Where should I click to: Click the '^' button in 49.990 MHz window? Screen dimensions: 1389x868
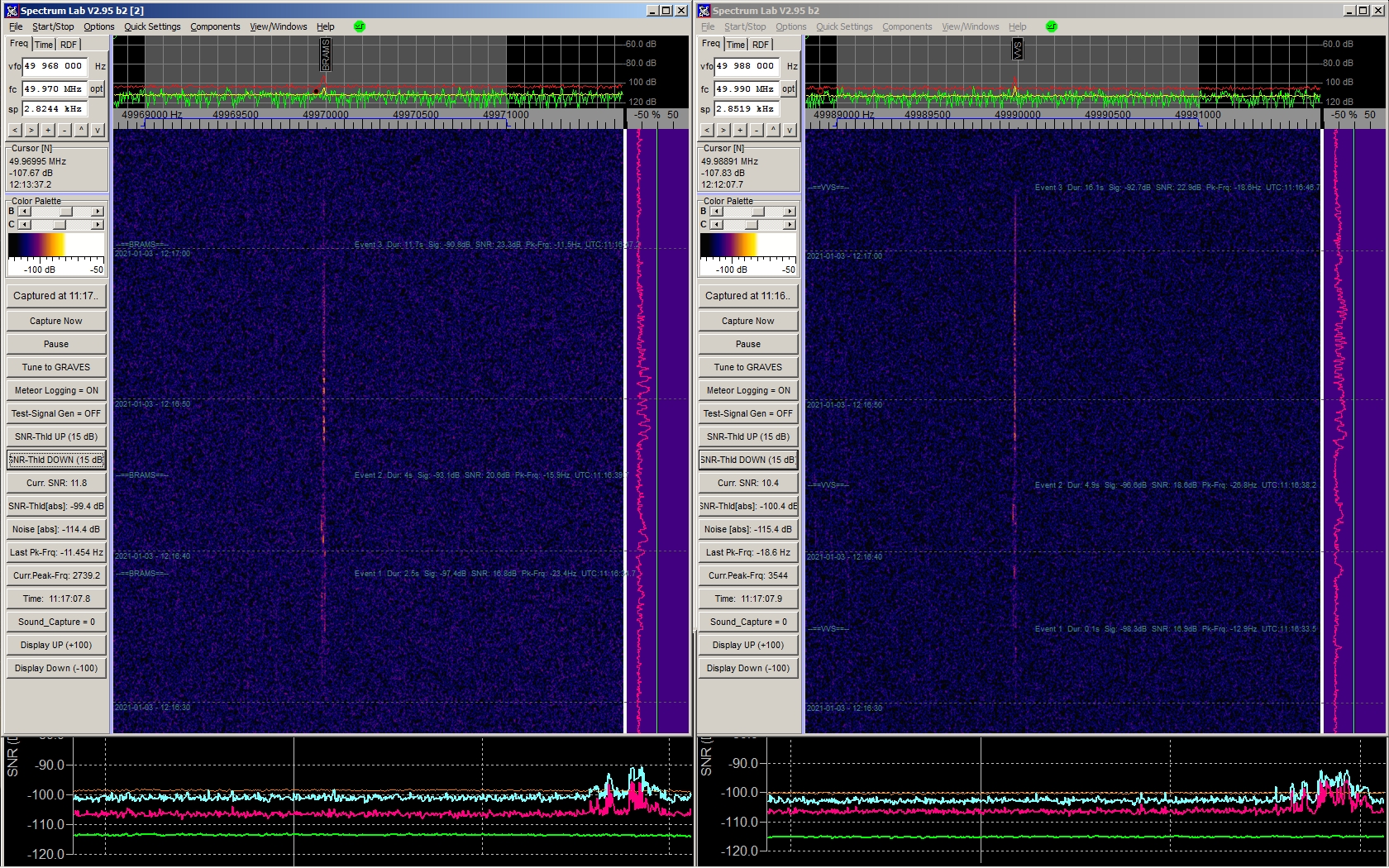click(x=773, y=130)
